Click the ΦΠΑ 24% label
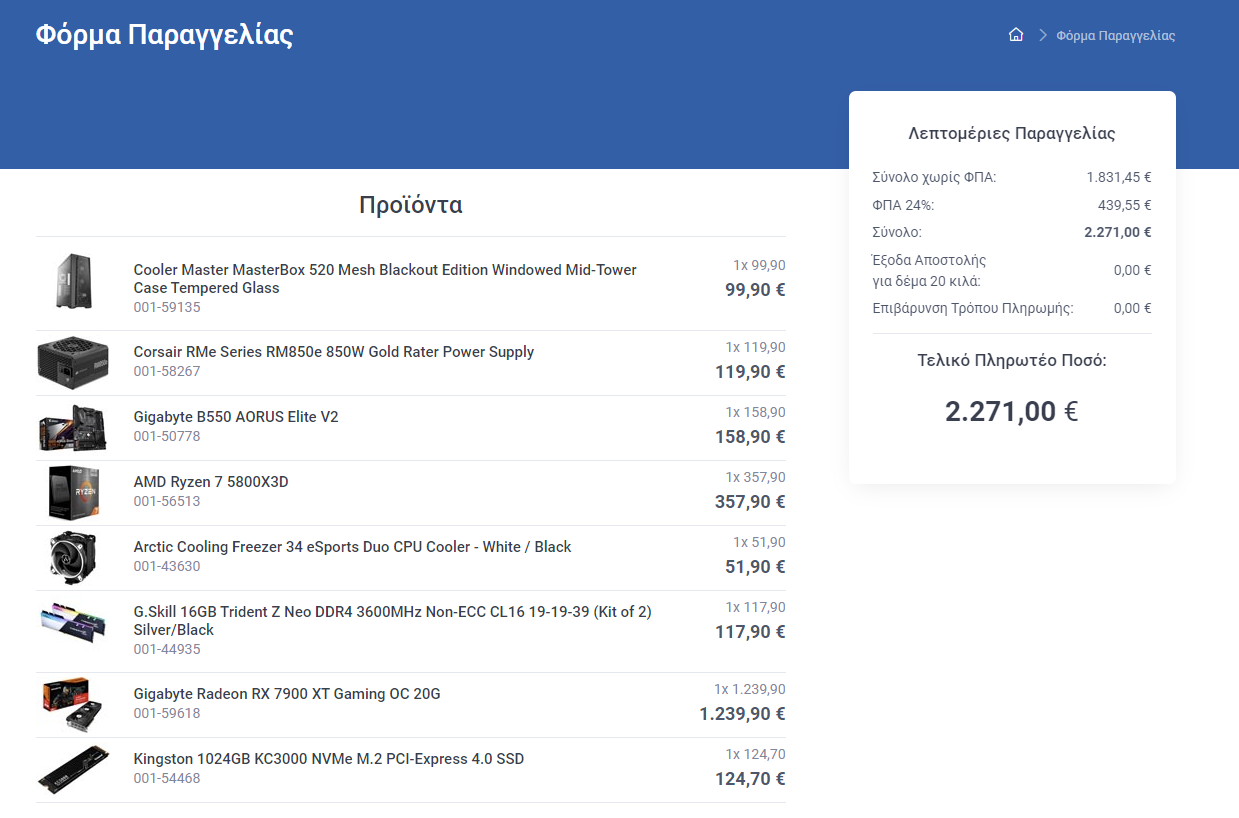 tap(903, 205)
